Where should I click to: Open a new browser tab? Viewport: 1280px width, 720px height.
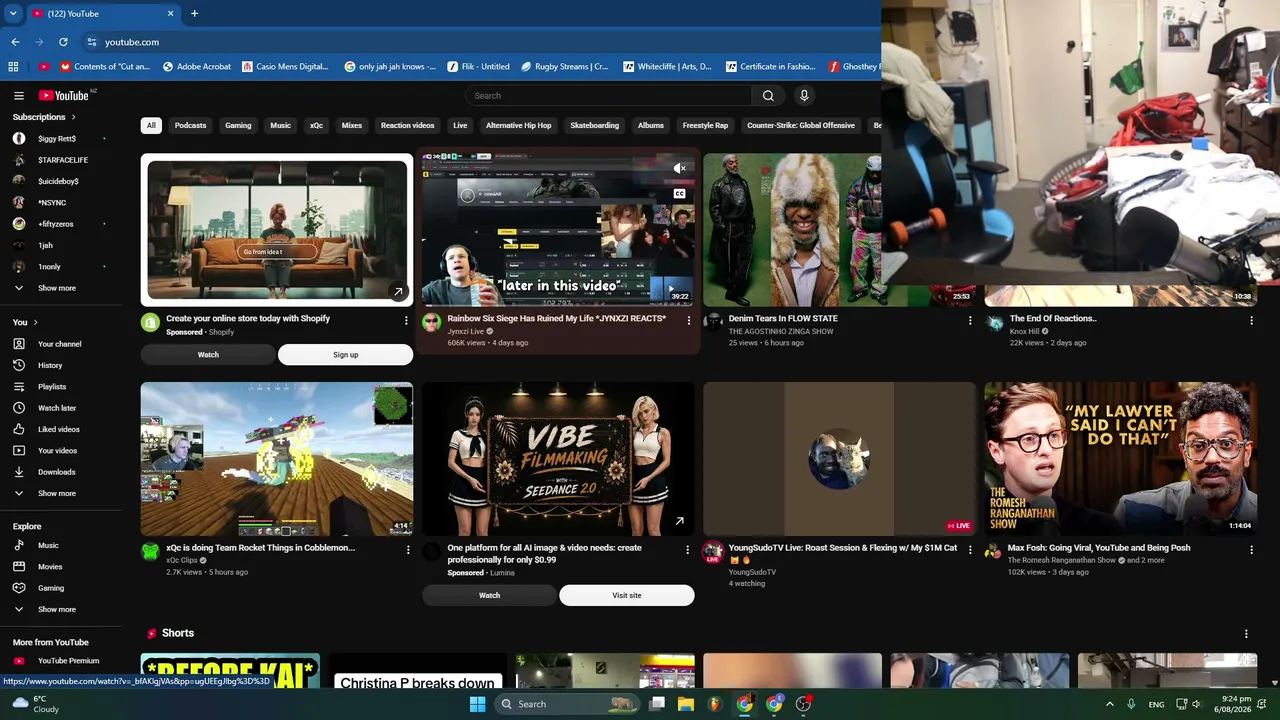click(194, 14)
